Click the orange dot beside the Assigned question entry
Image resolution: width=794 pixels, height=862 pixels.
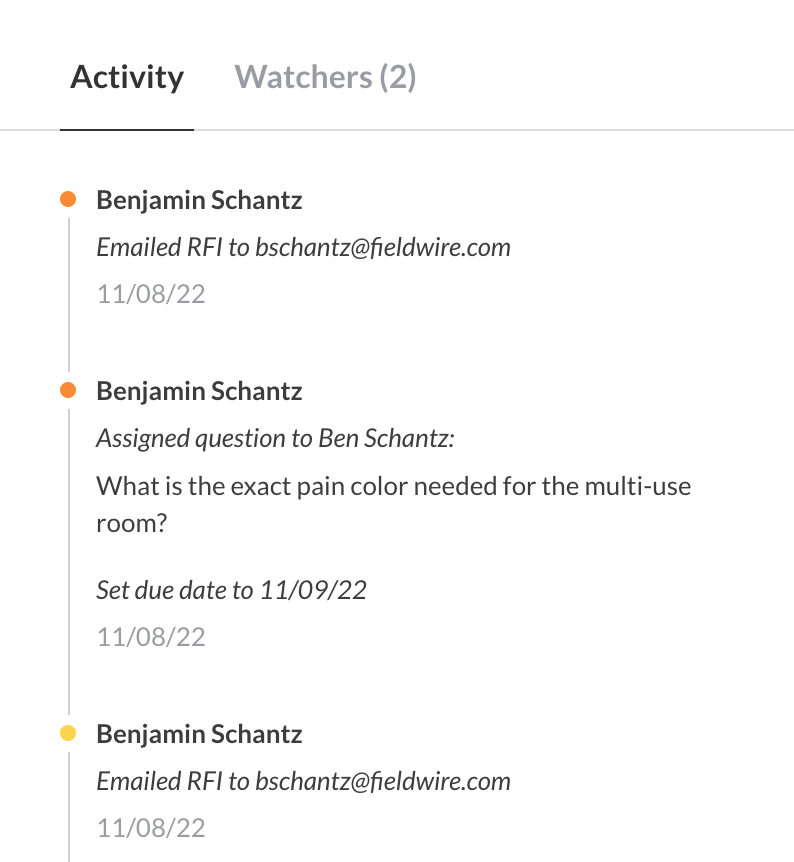tap(68, 390)
